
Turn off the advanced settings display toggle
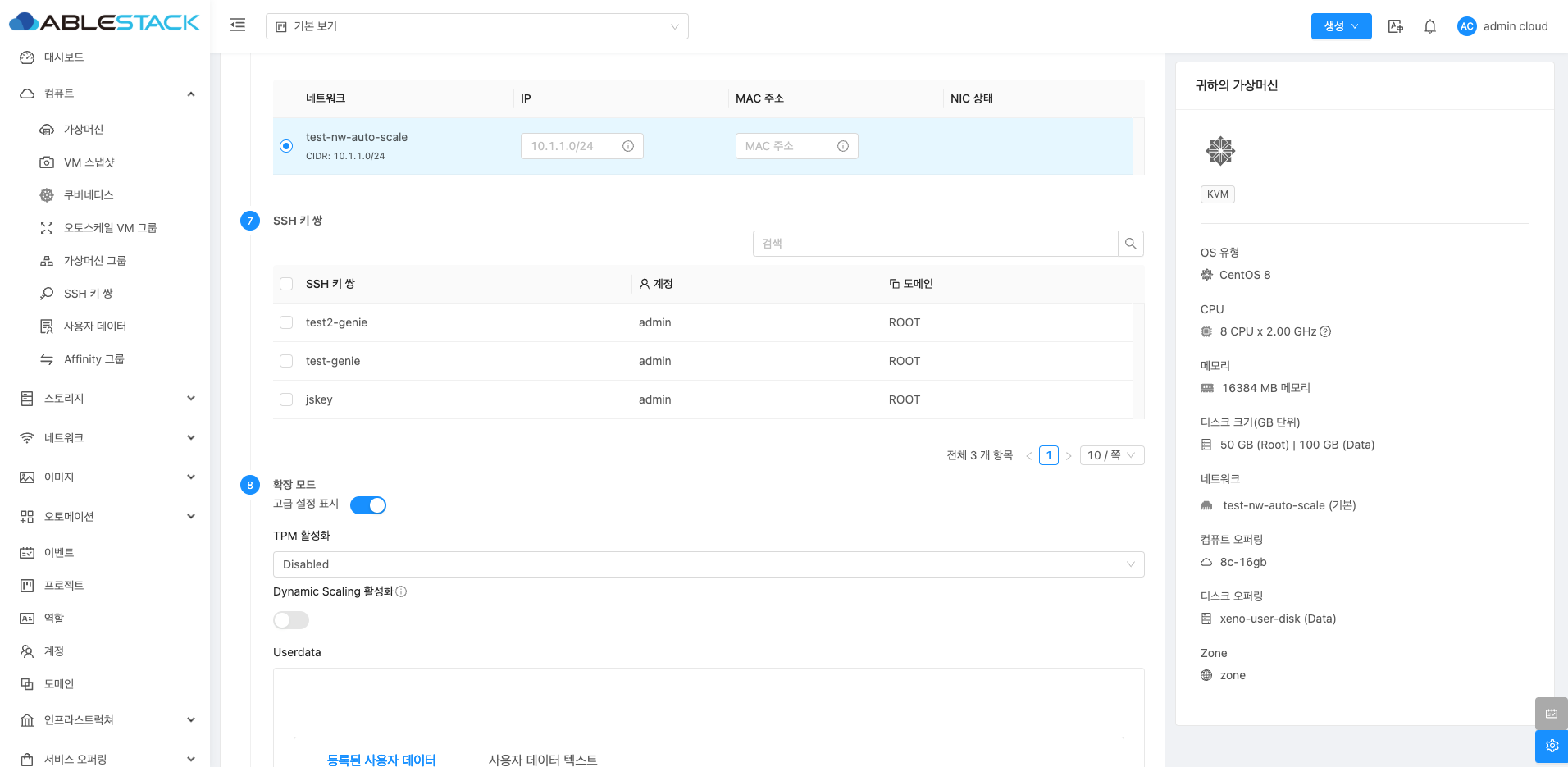[x=367, y=505]
